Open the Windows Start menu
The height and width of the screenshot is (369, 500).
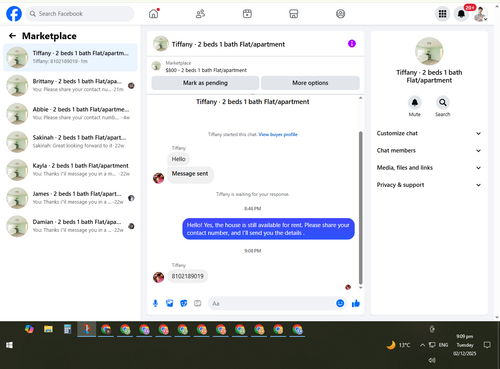point(9,345)
